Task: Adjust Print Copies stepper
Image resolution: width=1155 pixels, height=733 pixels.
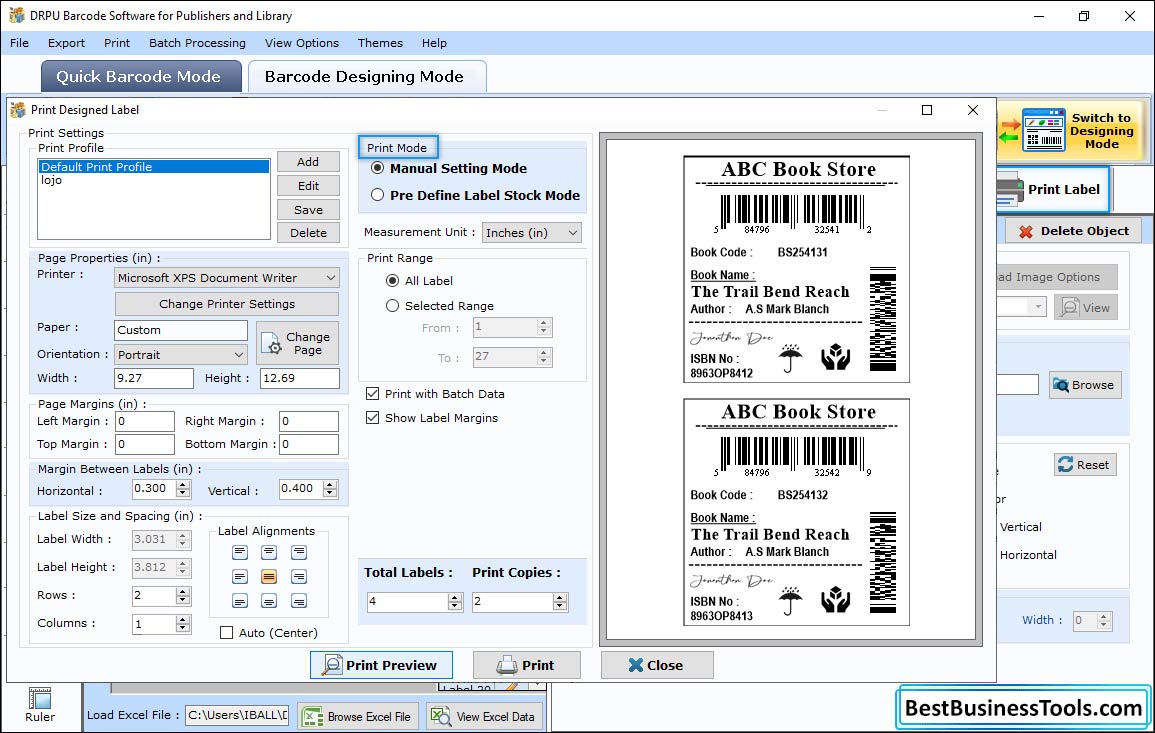Action: coord(561,602)
